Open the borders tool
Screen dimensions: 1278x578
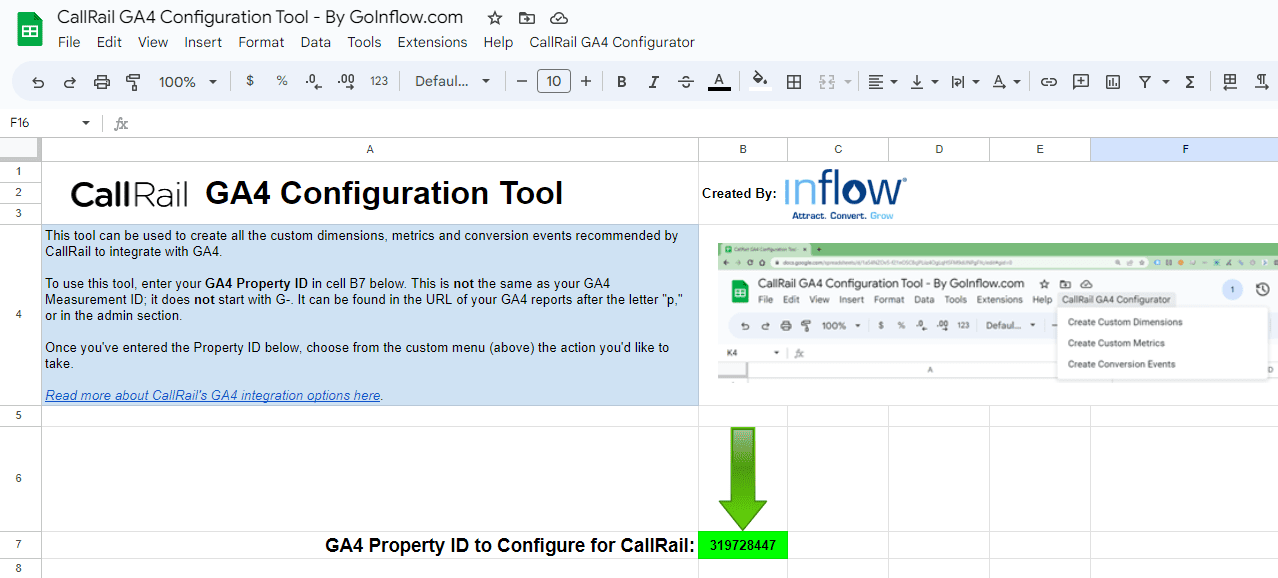point(794,82)
